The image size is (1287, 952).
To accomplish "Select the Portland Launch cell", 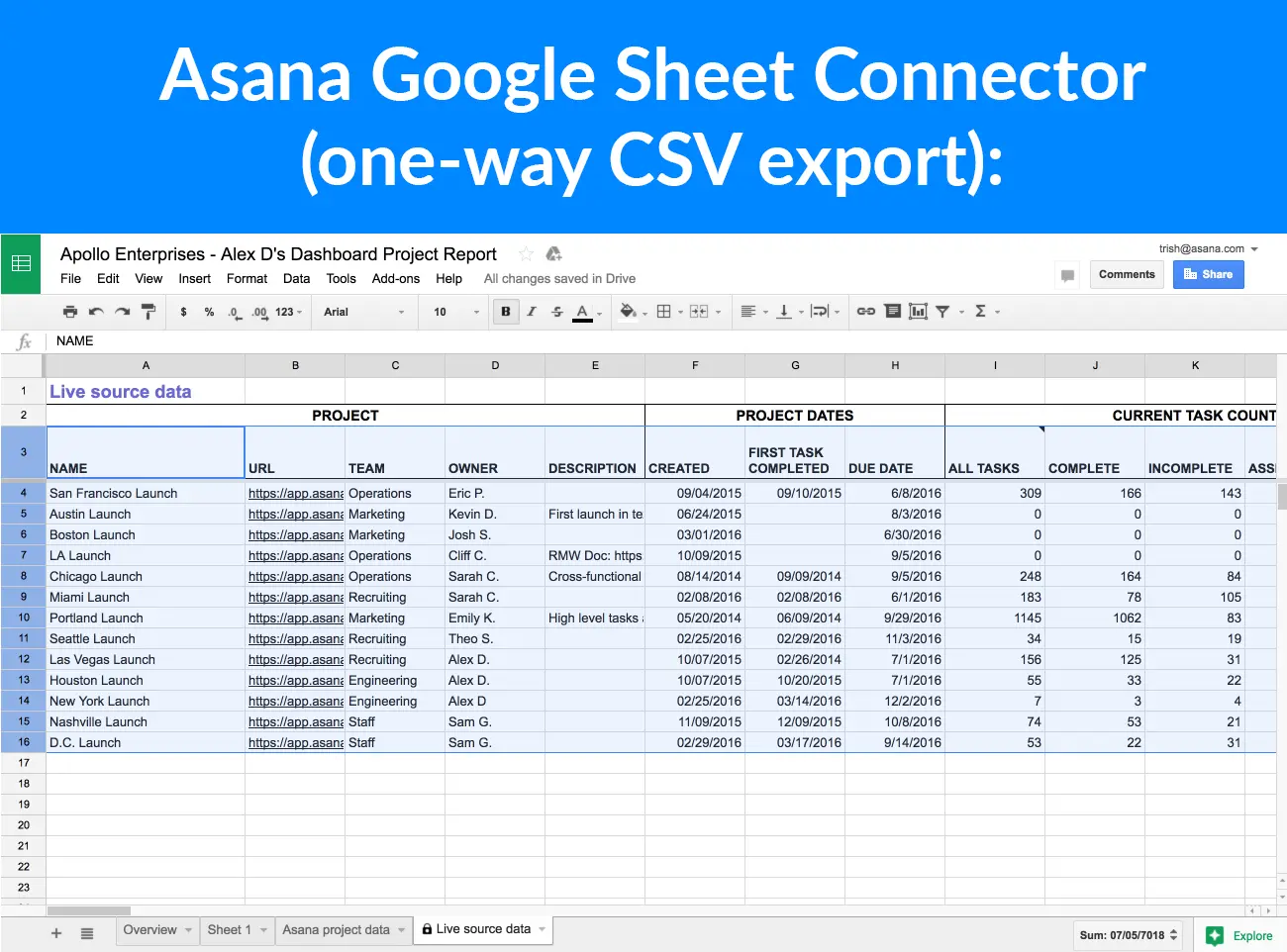I will point(146,618).
